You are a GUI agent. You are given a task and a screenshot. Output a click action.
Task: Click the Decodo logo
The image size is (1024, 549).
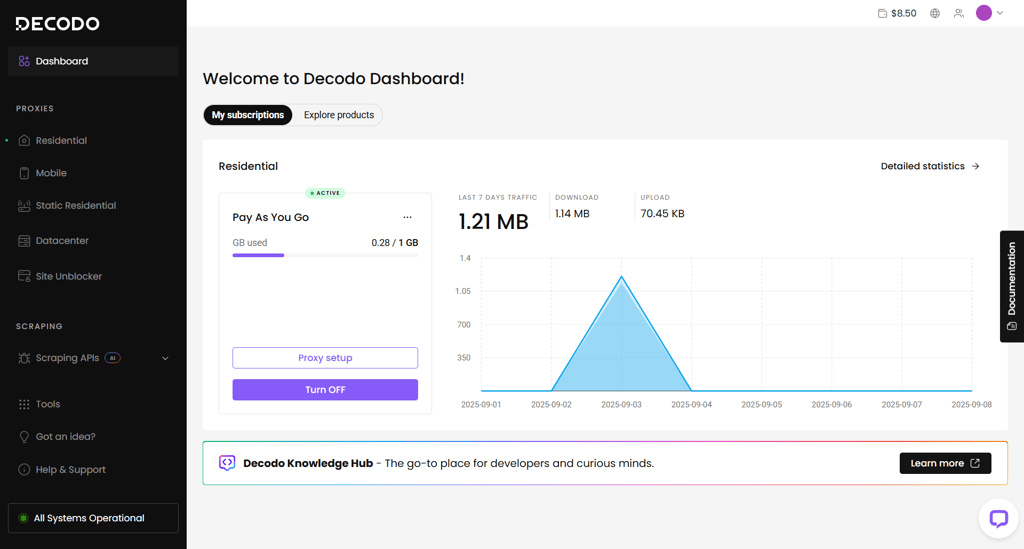tap(57, 24)
